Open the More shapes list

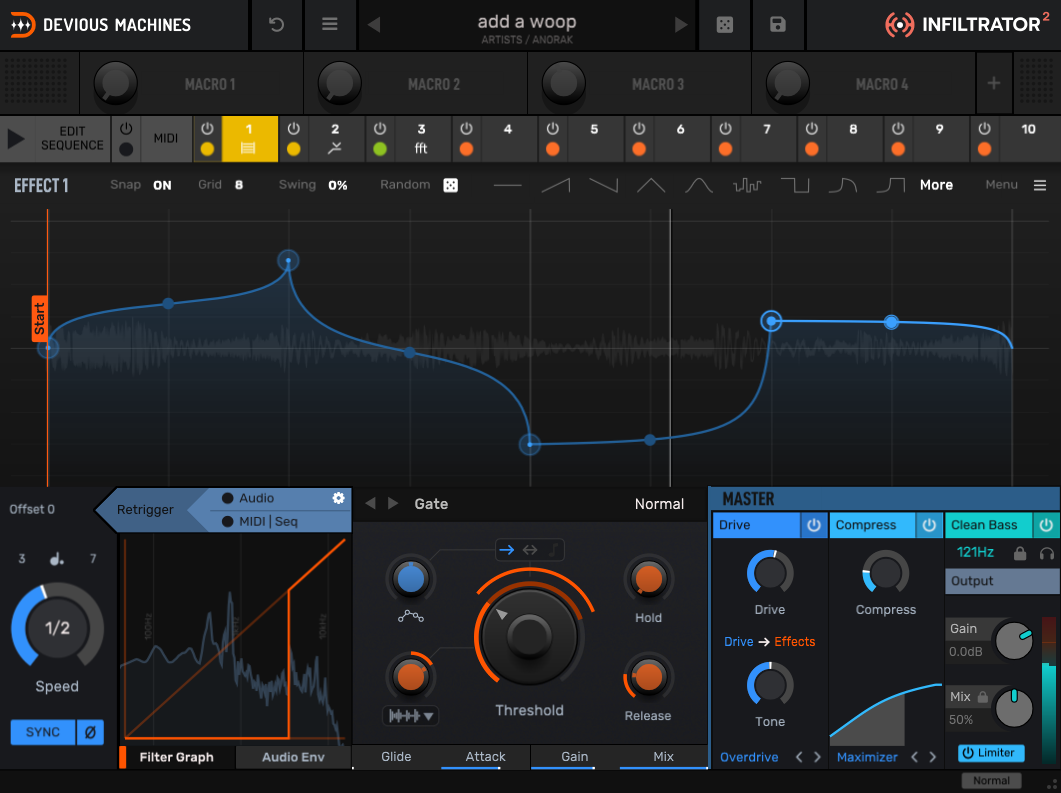click(x=936, y=185)
